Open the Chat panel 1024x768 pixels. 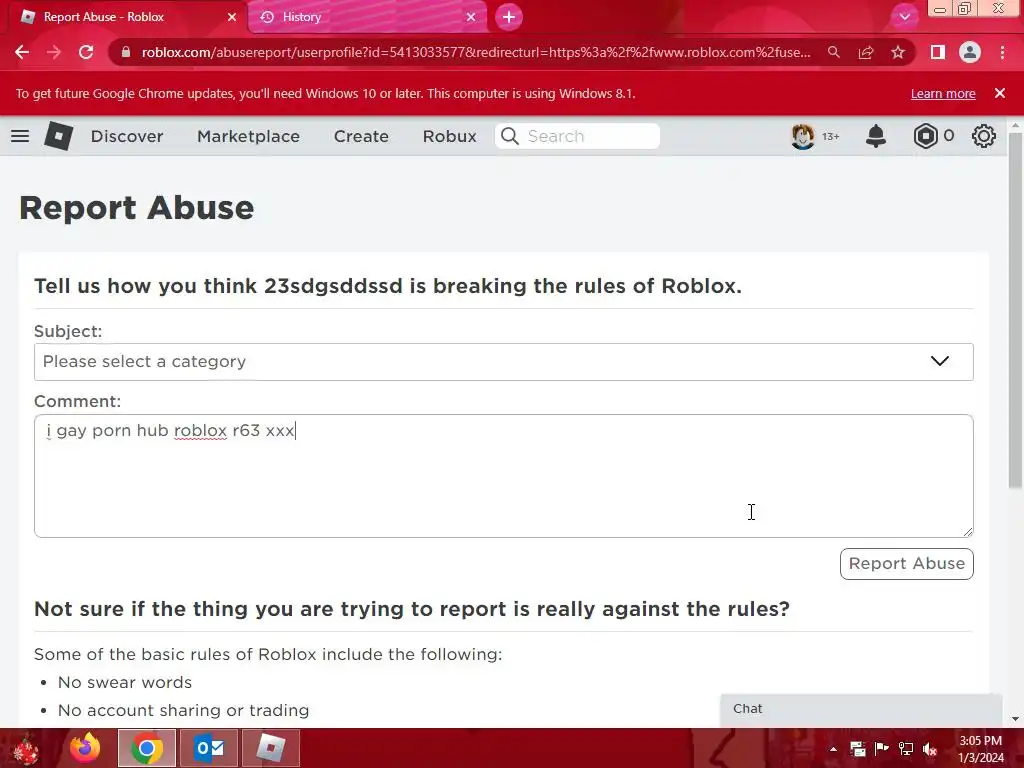tap(861, 709)
